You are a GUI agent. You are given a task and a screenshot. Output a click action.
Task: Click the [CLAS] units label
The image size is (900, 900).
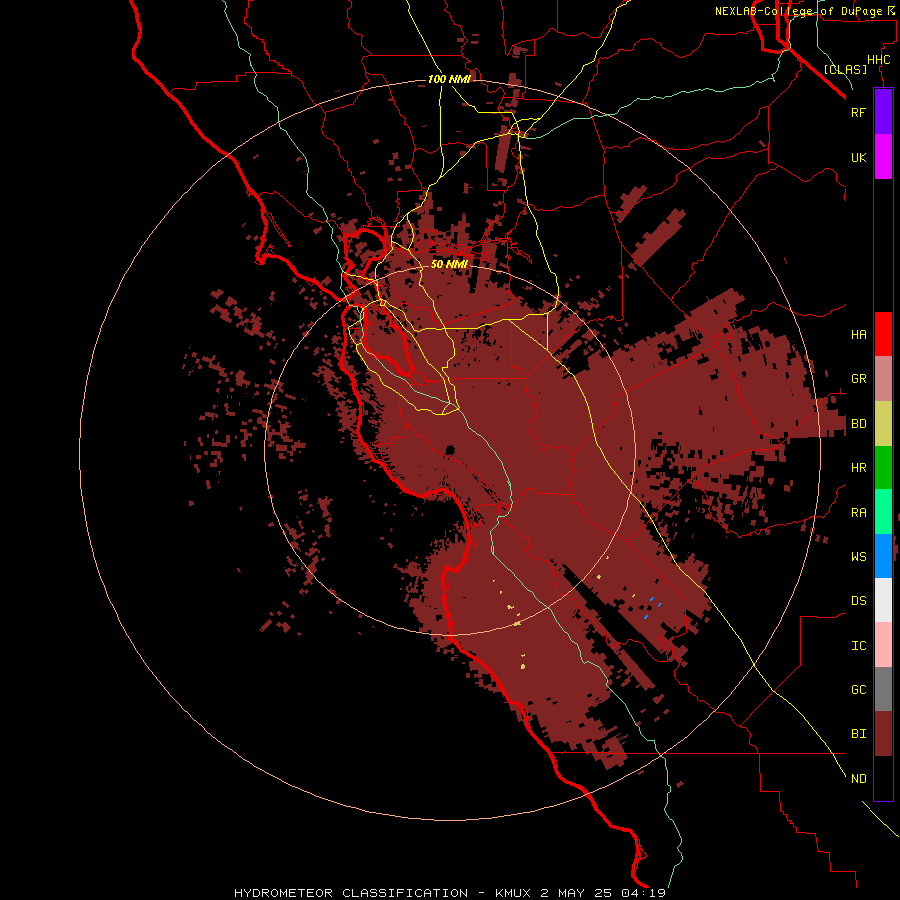[x=845, y=69]
